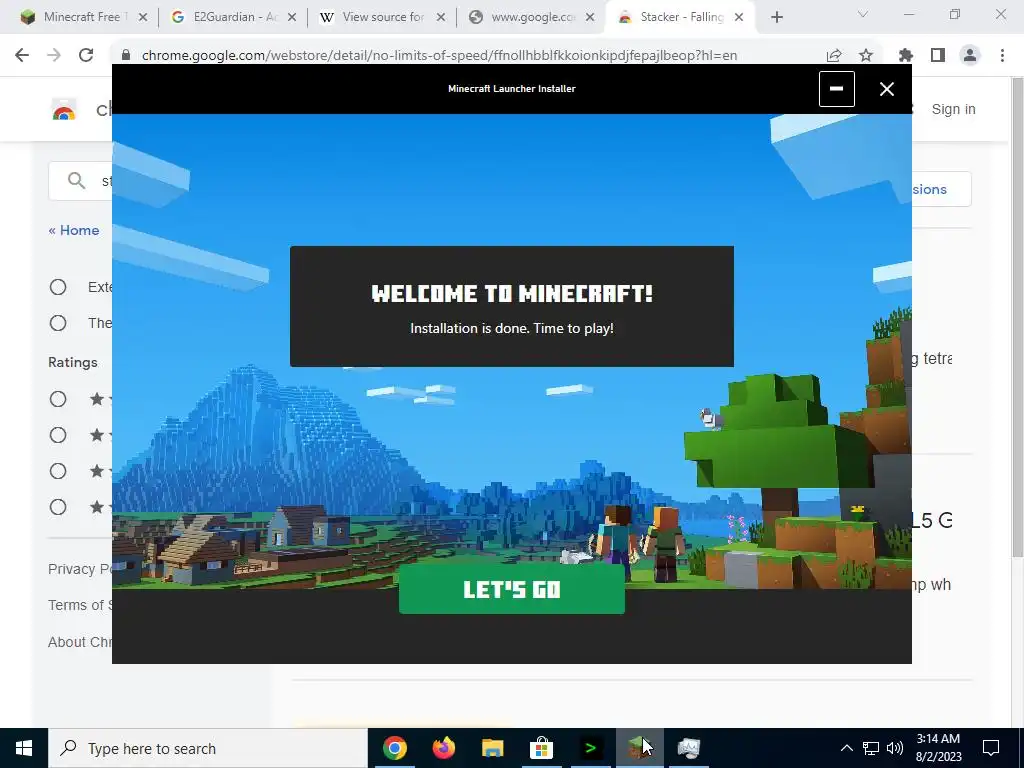Go forward with Chrome's arrow
The height and width of the screenshot is (768, 1024).
coord(54,56)
